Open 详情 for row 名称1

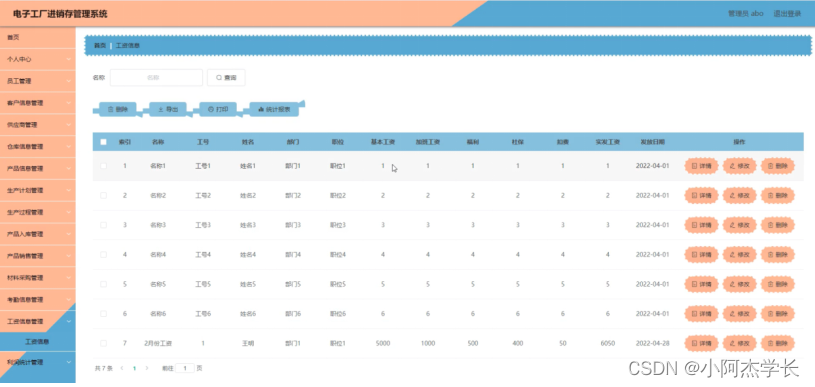click(702, 166)
